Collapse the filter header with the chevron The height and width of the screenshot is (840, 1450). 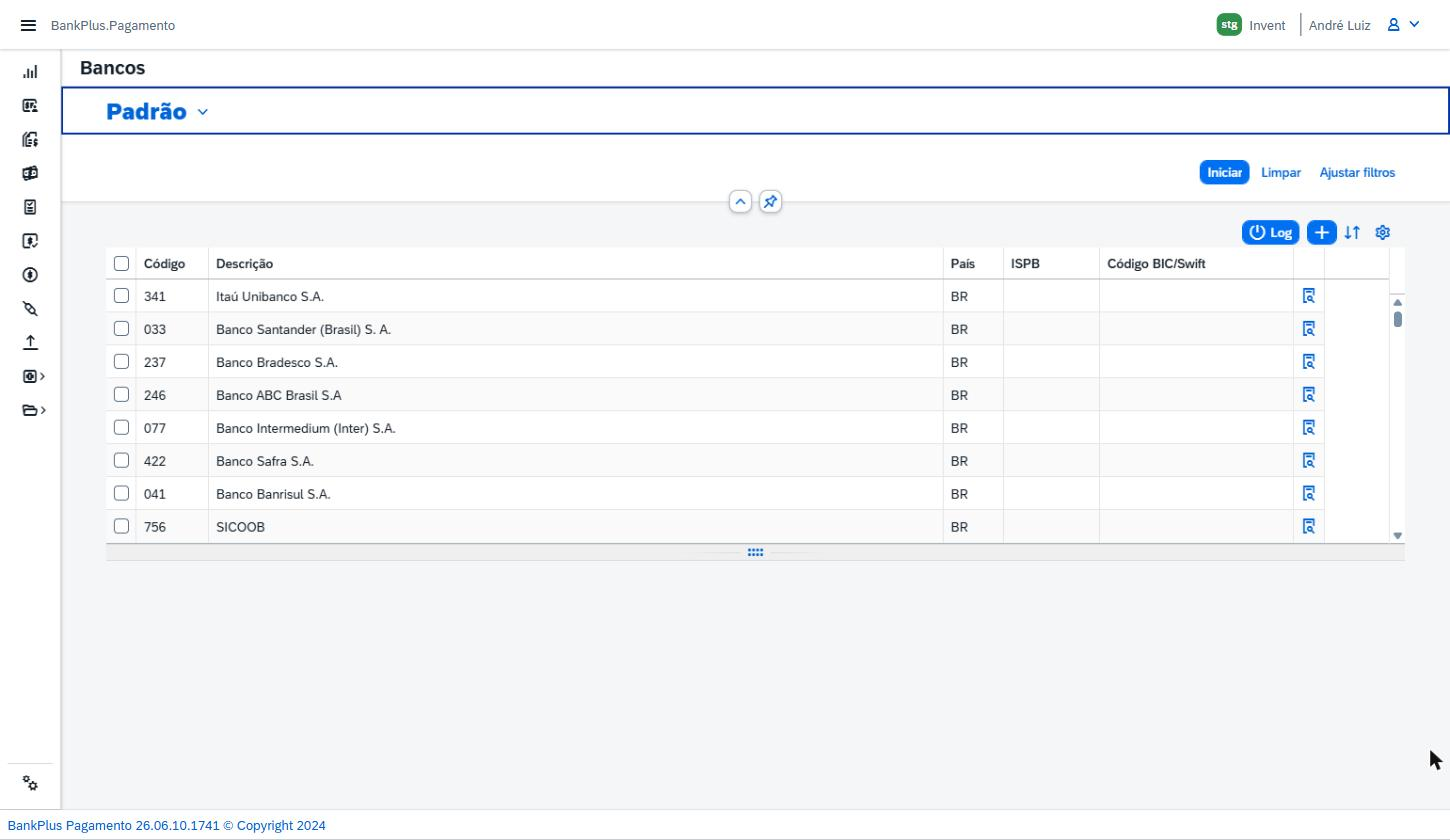pyautogui.click(x=740, y=202)
